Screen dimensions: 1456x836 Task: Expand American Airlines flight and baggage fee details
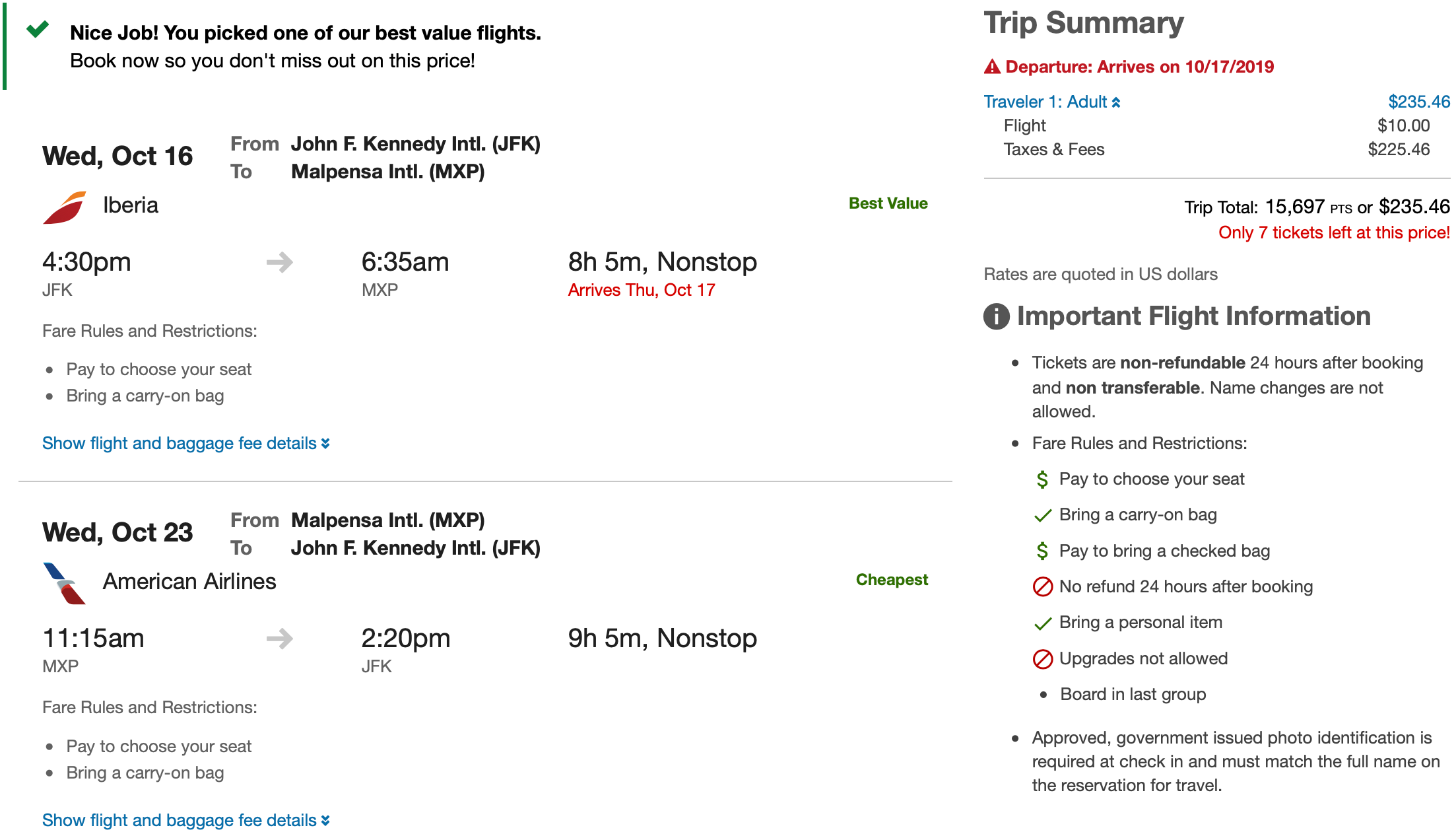[185, 820]
